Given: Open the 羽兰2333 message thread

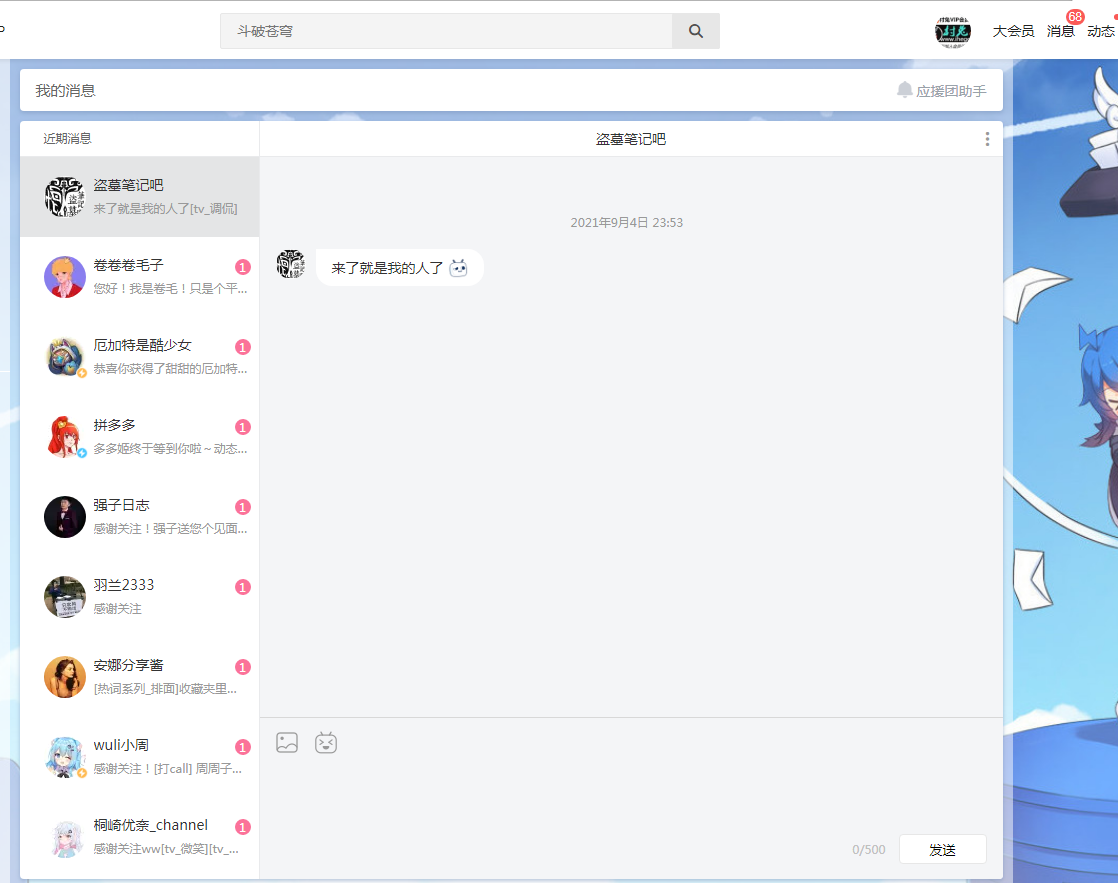Looking at the screenshot, I should click(x=139, y=596).
